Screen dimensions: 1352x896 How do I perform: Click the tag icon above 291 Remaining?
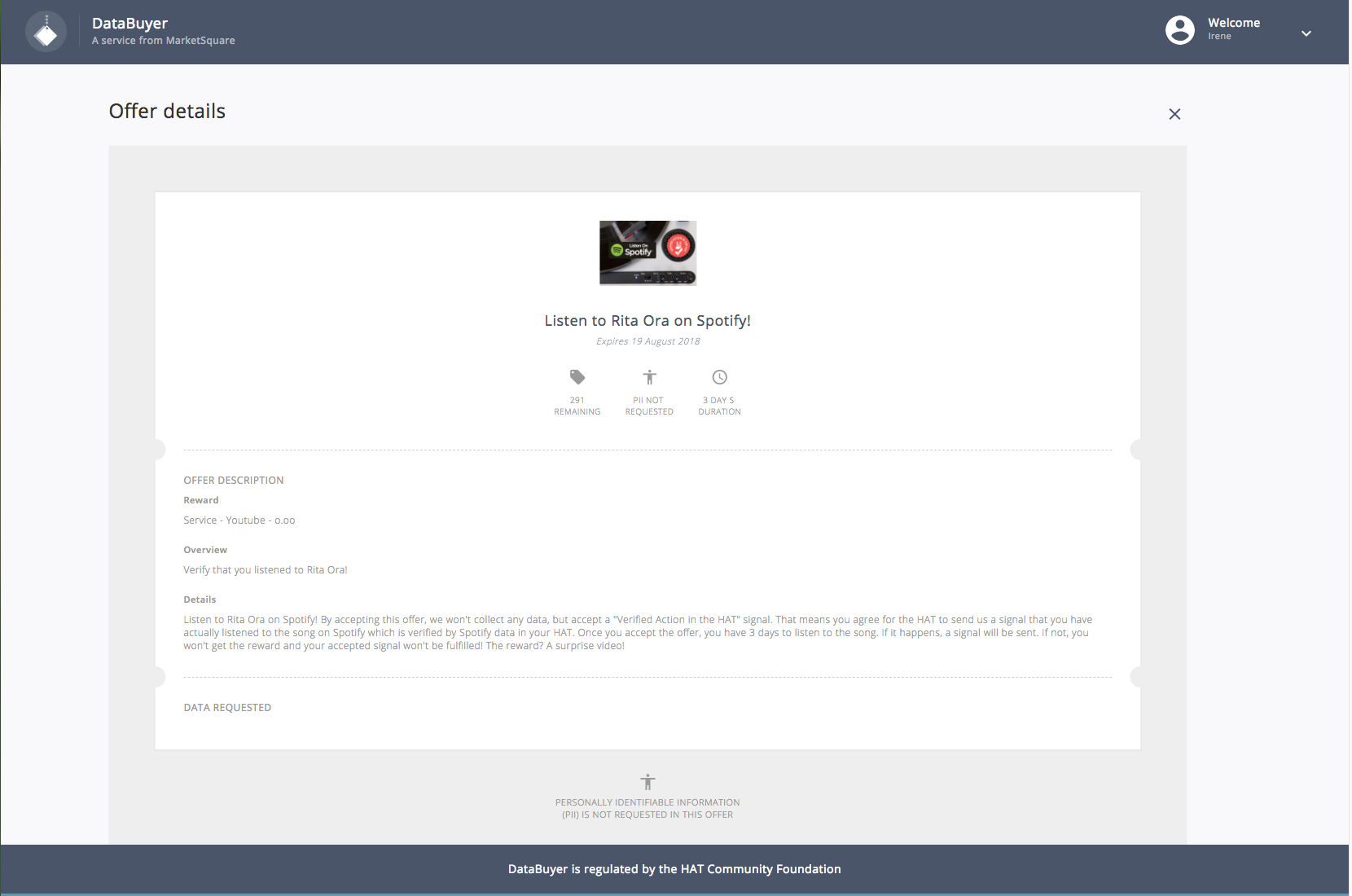577,377
